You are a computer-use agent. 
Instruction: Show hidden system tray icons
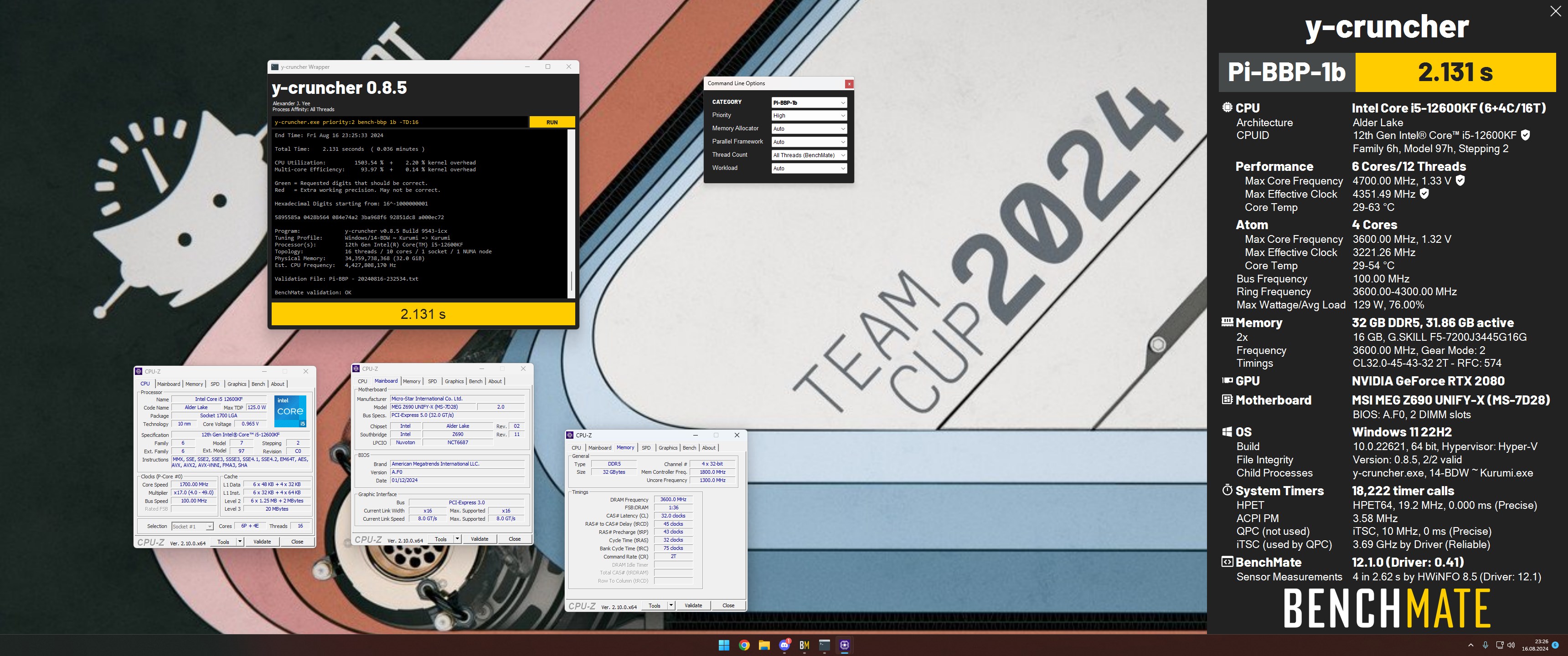(1470, 645)
